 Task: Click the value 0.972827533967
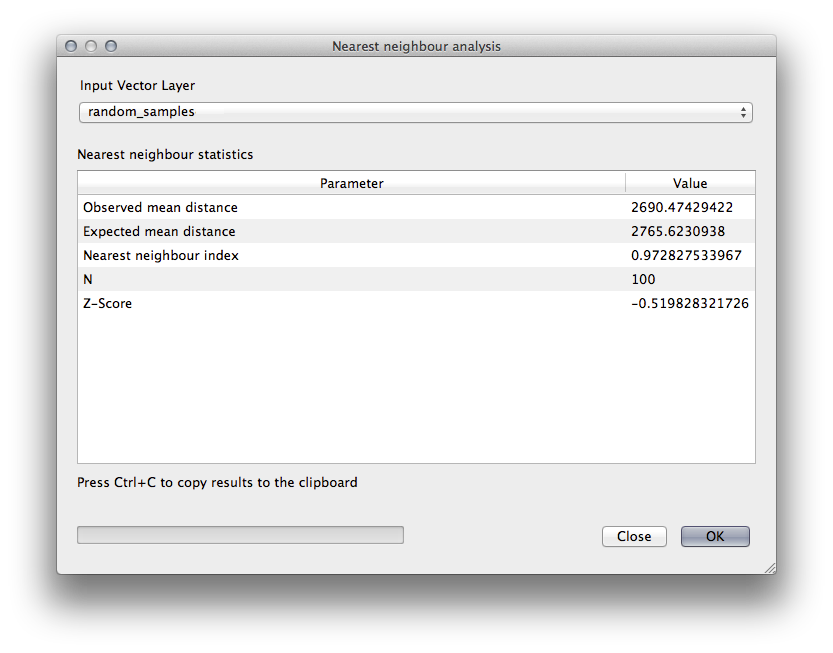[x=687, y=256]
